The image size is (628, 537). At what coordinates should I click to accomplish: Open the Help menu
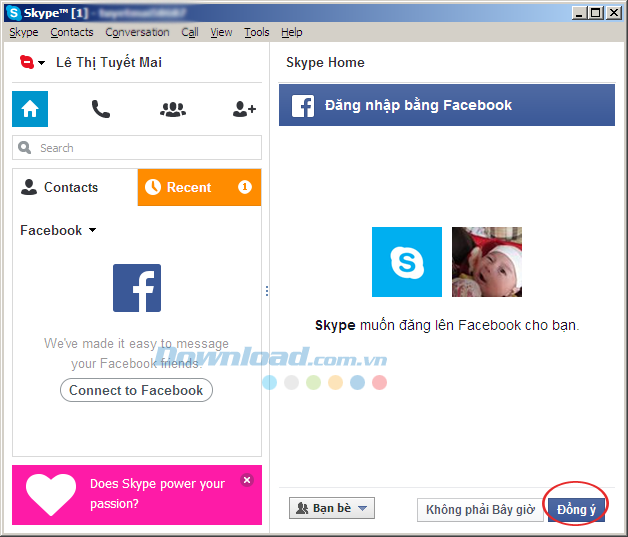pyautogui.click(x=292, y=32)
